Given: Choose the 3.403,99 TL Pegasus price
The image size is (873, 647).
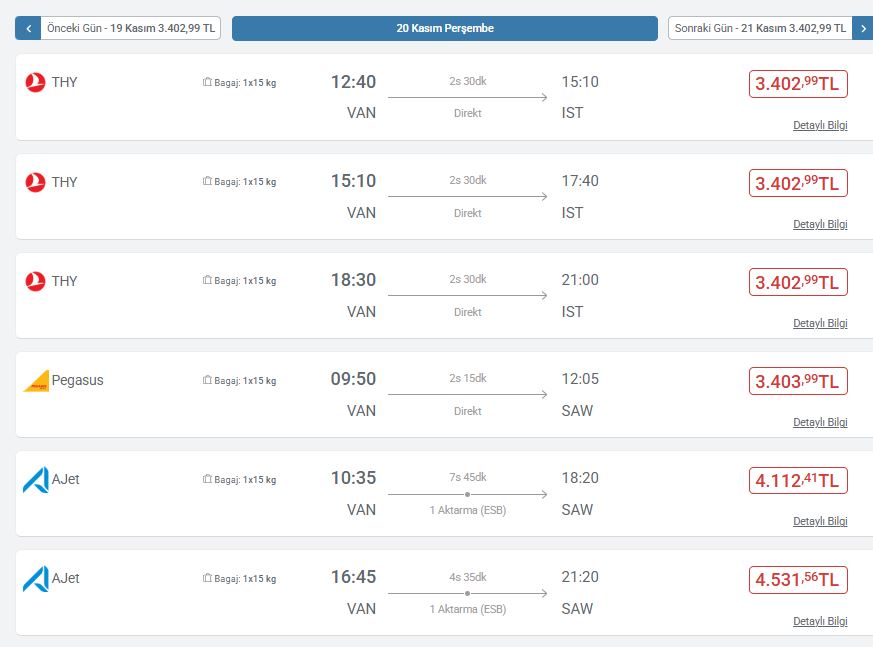Looking at the screenshot, I should click(x=798, y=381).
